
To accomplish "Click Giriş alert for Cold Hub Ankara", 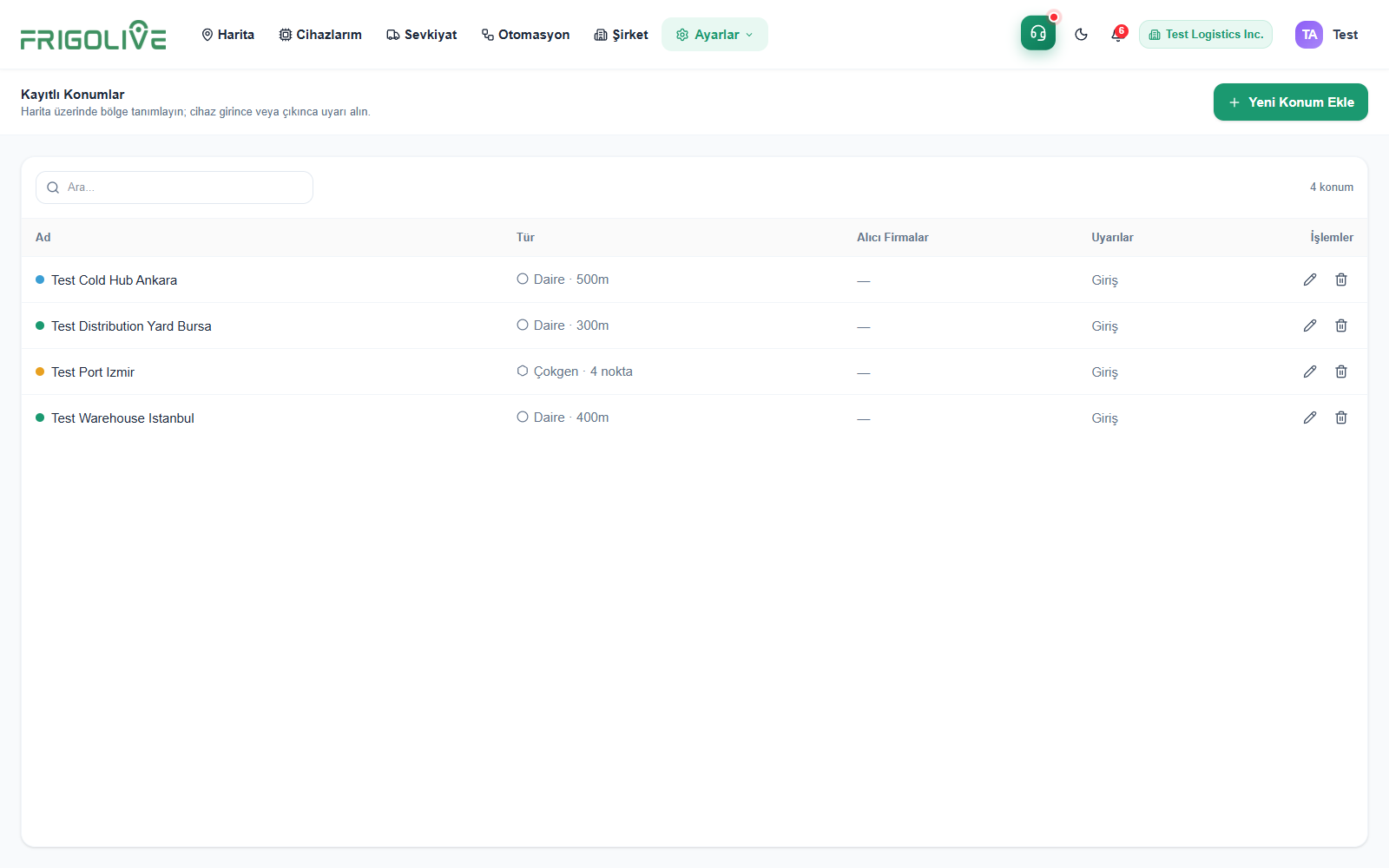I will point(1104,280).
